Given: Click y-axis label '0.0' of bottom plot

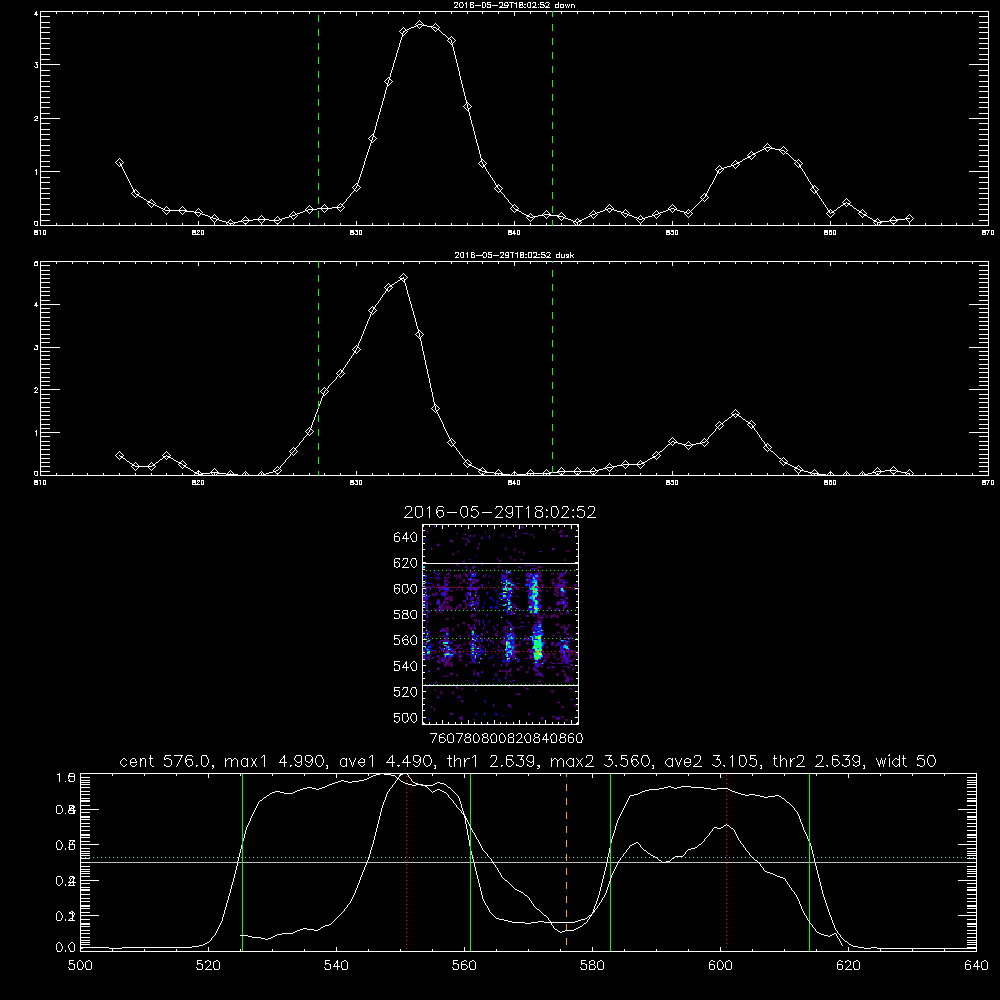Looking at the screenshot, I should [66, 948].
